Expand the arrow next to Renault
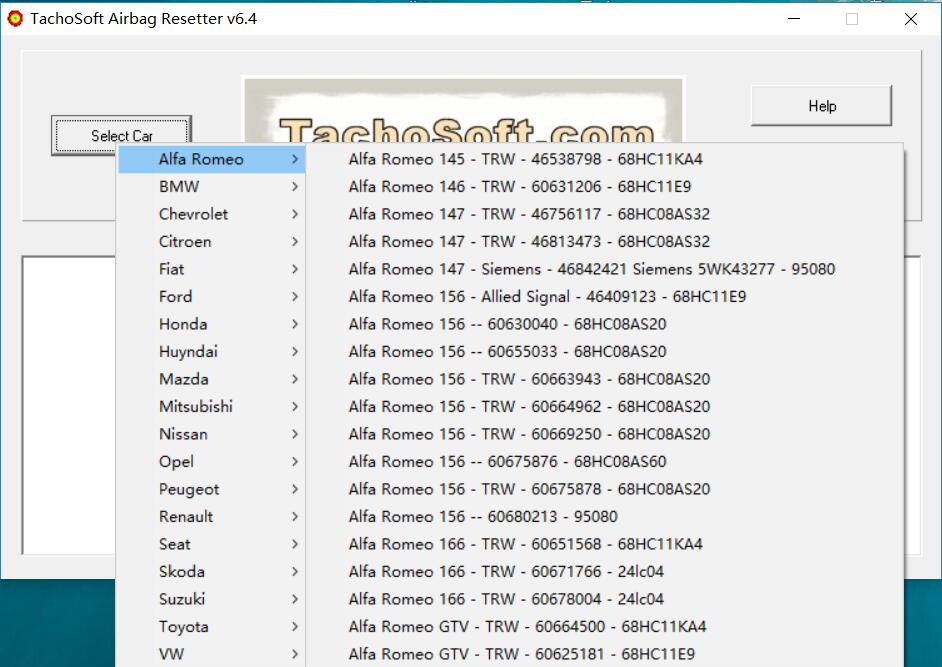The image size is (942, 667). click(294, 517)
